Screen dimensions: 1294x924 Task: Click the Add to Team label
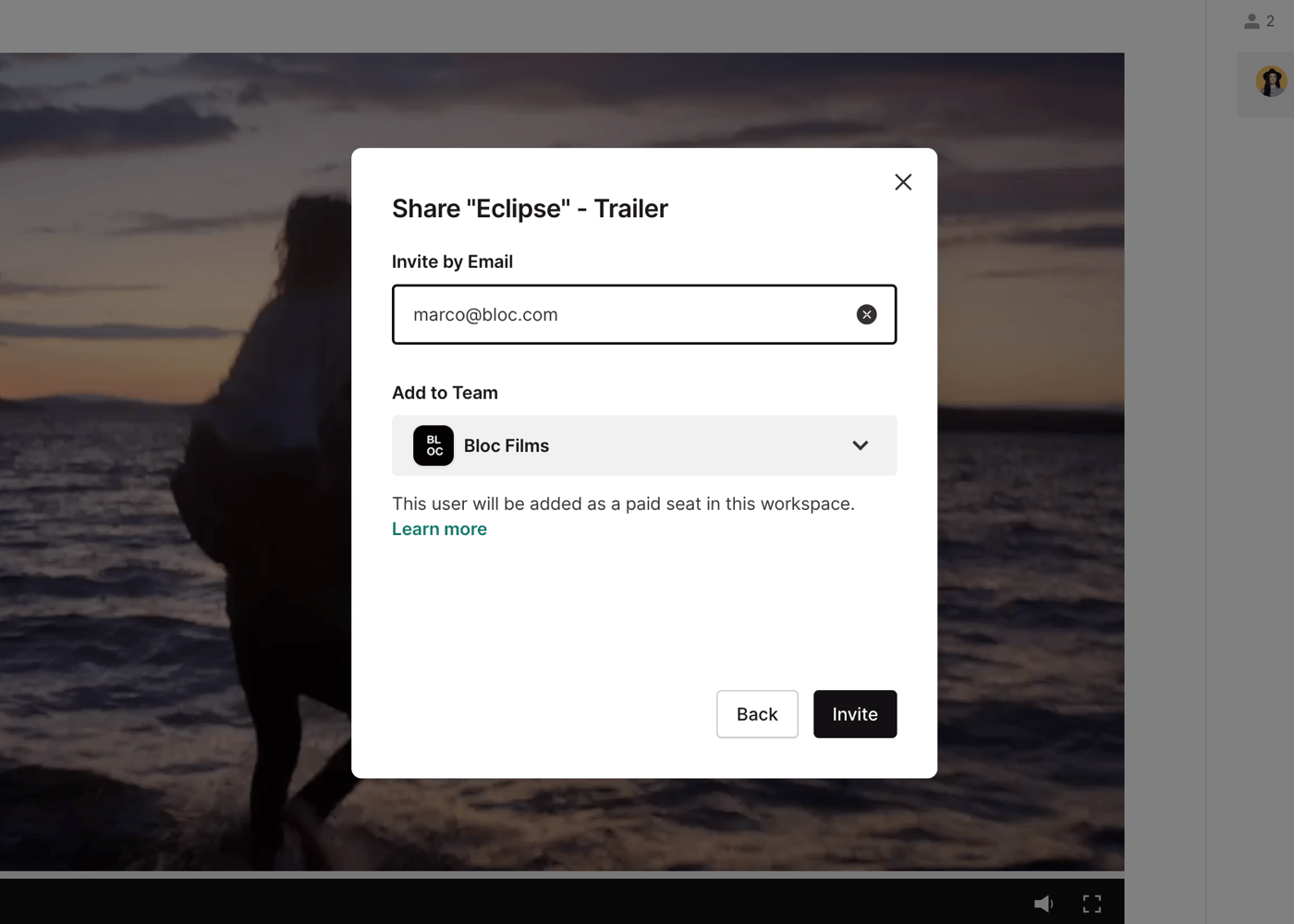tap(445, 393)
